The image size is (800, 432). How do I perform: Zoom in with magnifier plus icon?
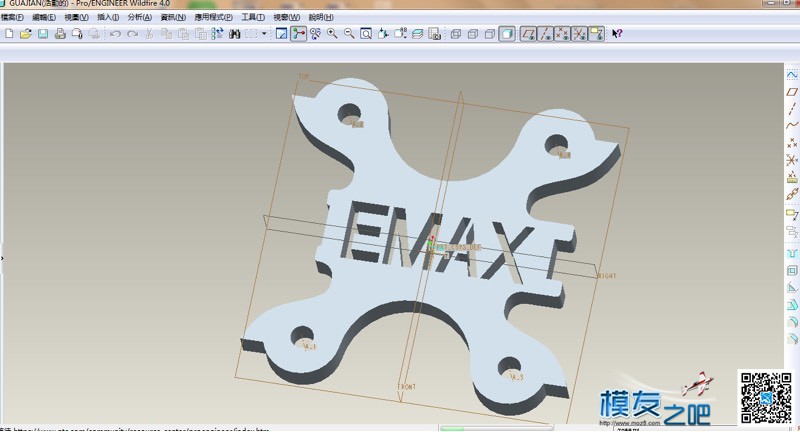(332, 34)
